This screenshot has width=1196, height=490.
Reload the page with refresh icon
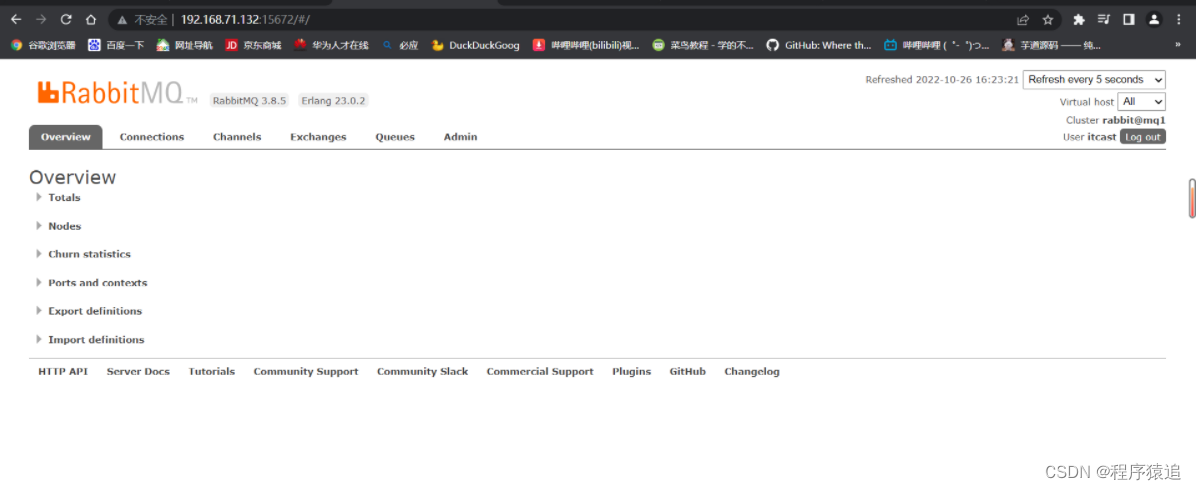[66, 20]
